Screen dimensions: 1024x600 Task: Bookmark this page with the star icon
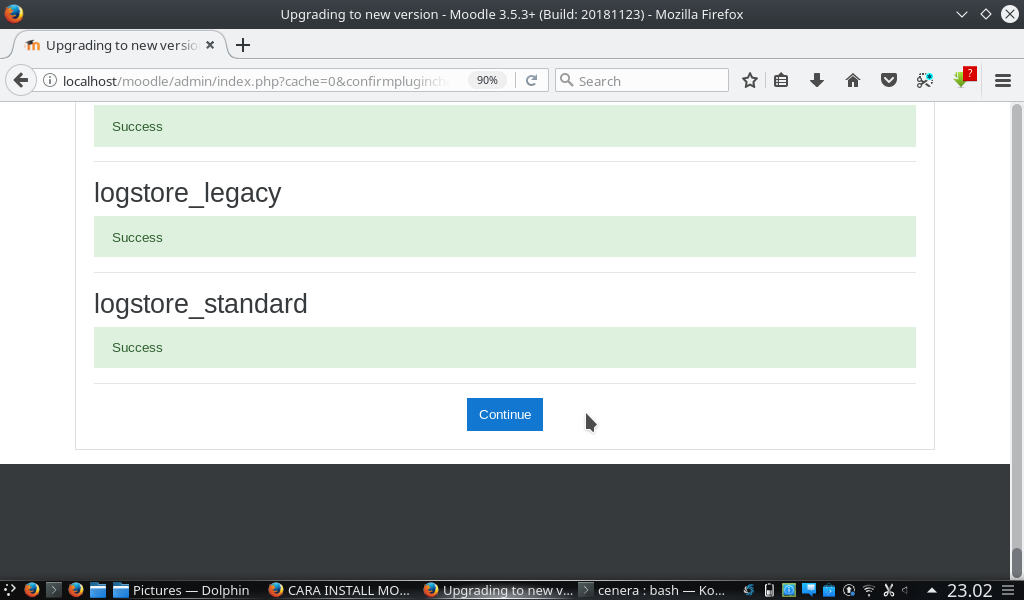[750, 80]
